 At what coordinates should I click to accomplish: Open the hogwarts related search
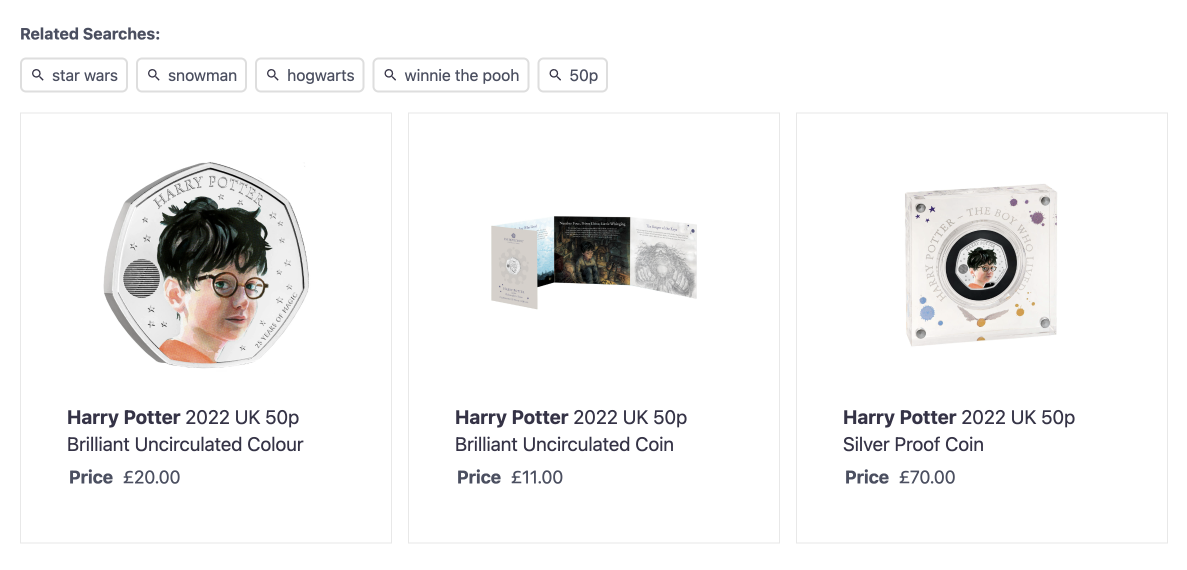[x=320, y=76]
